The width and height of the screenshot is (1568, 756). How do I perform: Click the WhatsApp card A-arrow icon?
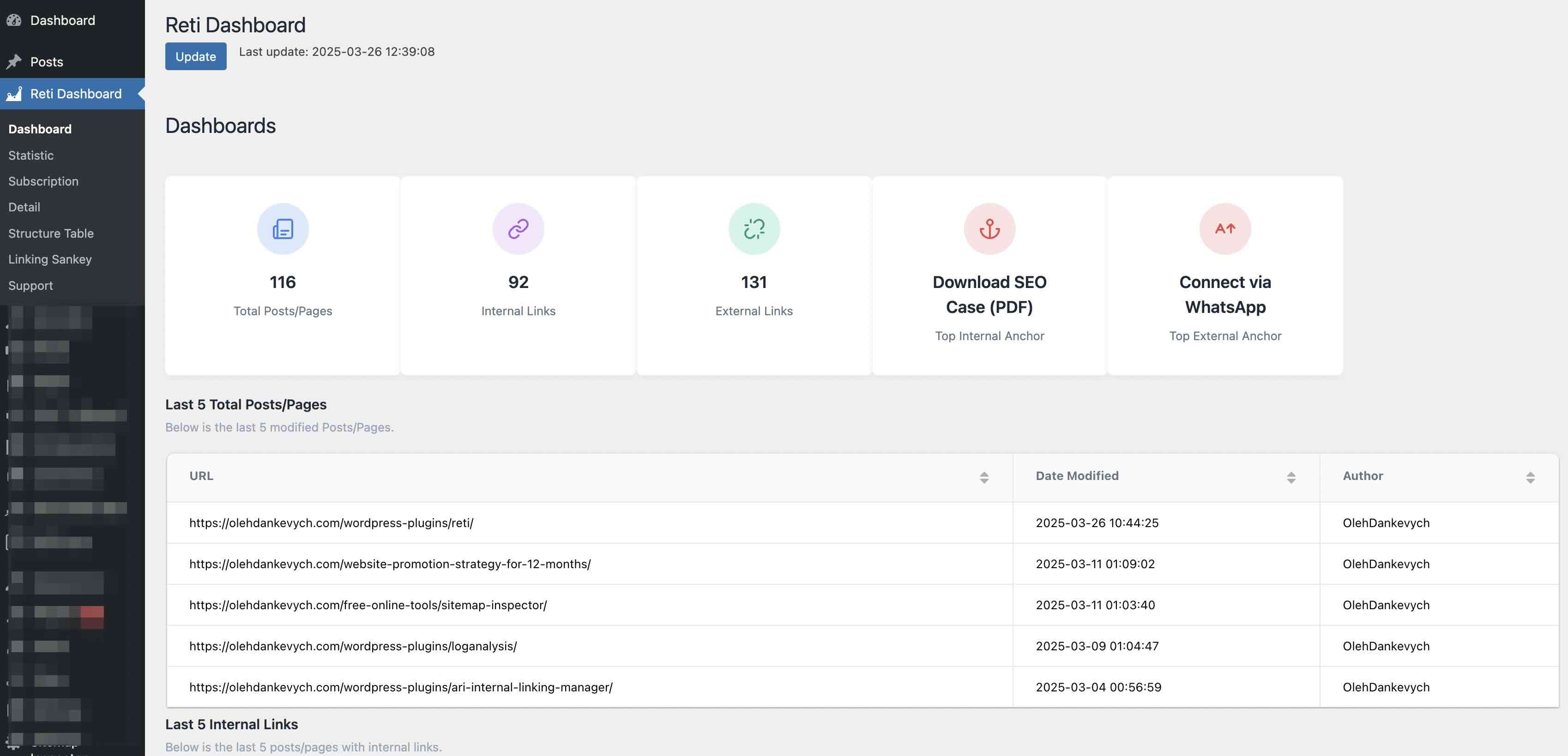pyautogui.click(x=1224, y=229)
